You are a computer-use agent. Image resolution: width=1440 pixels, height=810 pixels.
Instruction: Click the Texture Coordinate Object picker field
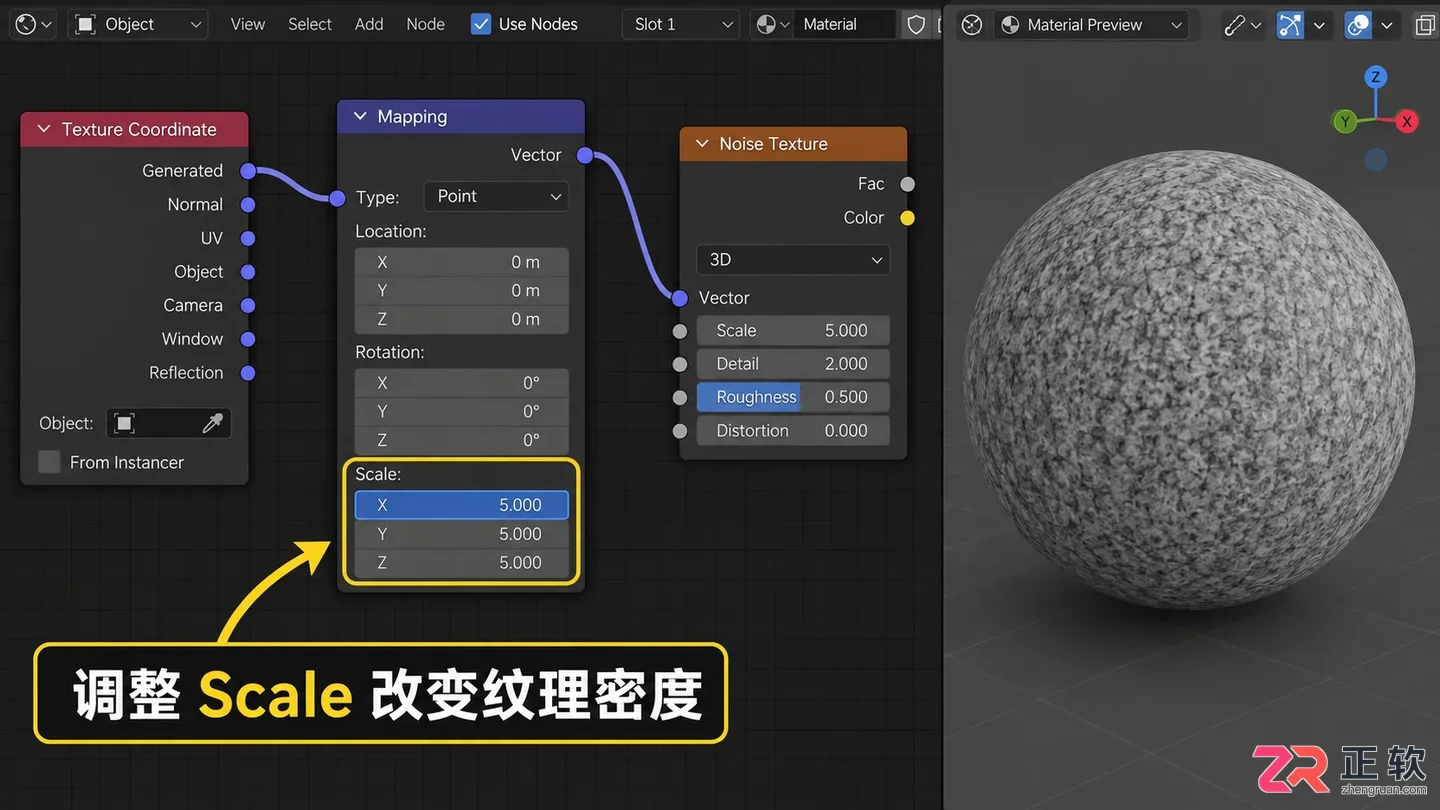point(169,423)
